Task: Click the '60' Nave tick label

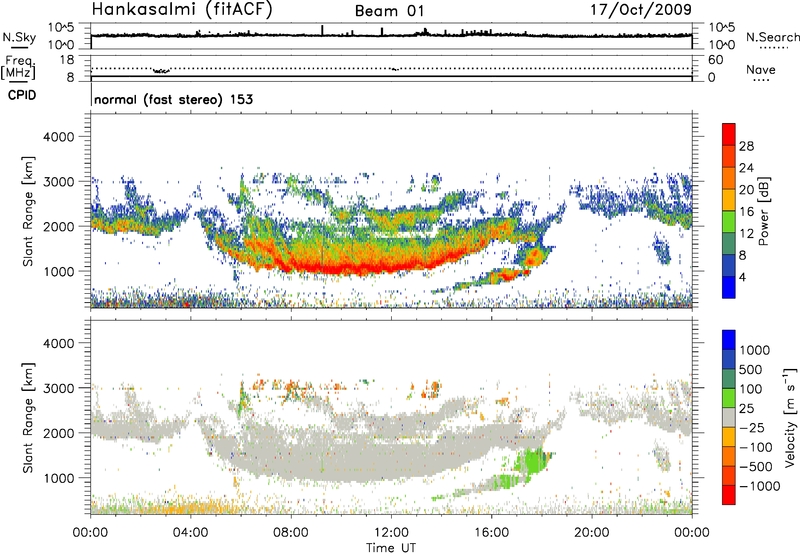Action: [x=715, y=60]
